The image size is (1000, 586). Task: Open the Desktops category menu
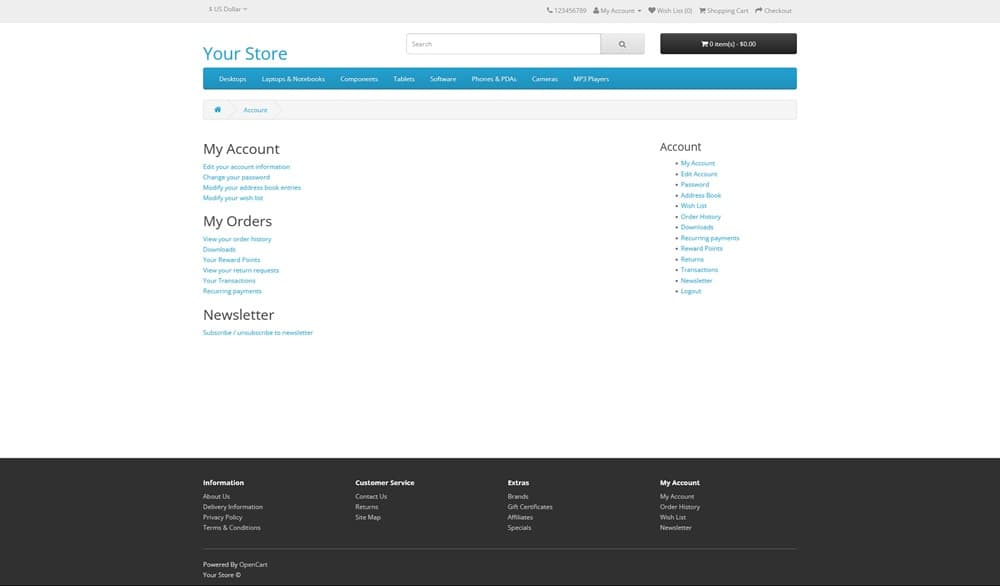click(x=232, y=79)
